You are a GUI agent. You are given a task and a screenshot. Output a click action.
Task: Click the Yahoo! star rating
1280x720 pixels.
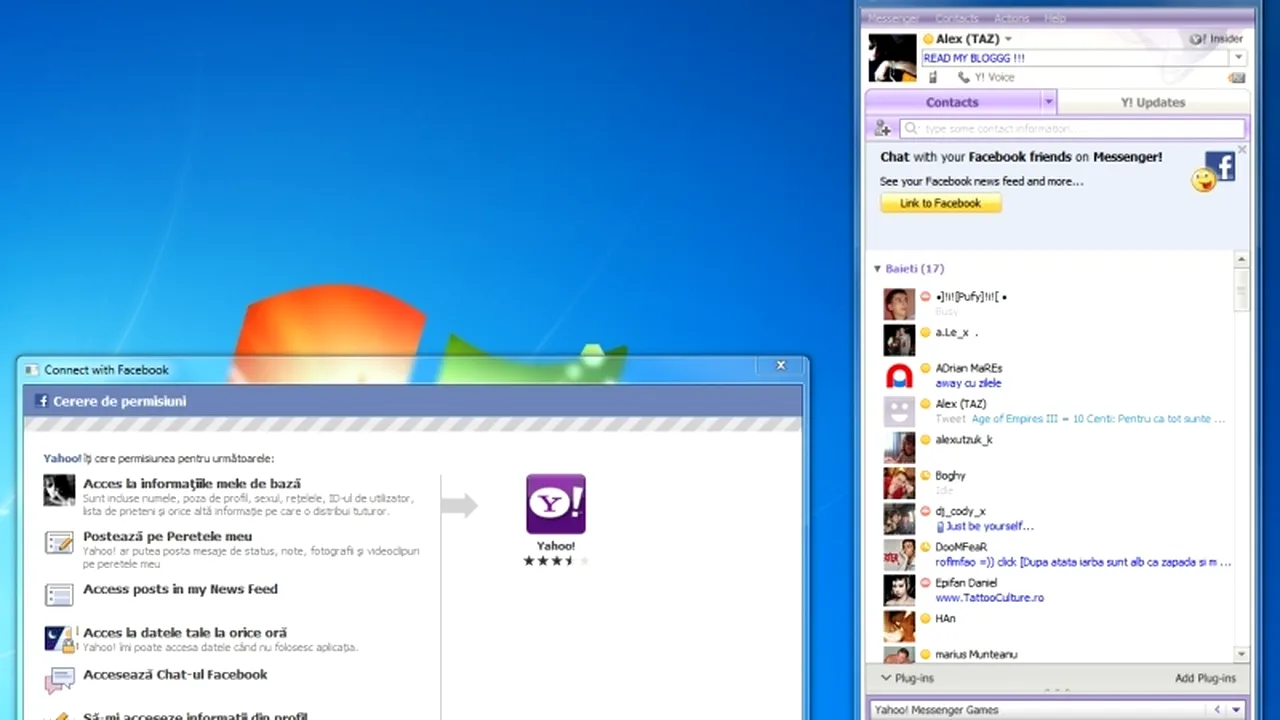click(556, 561)
